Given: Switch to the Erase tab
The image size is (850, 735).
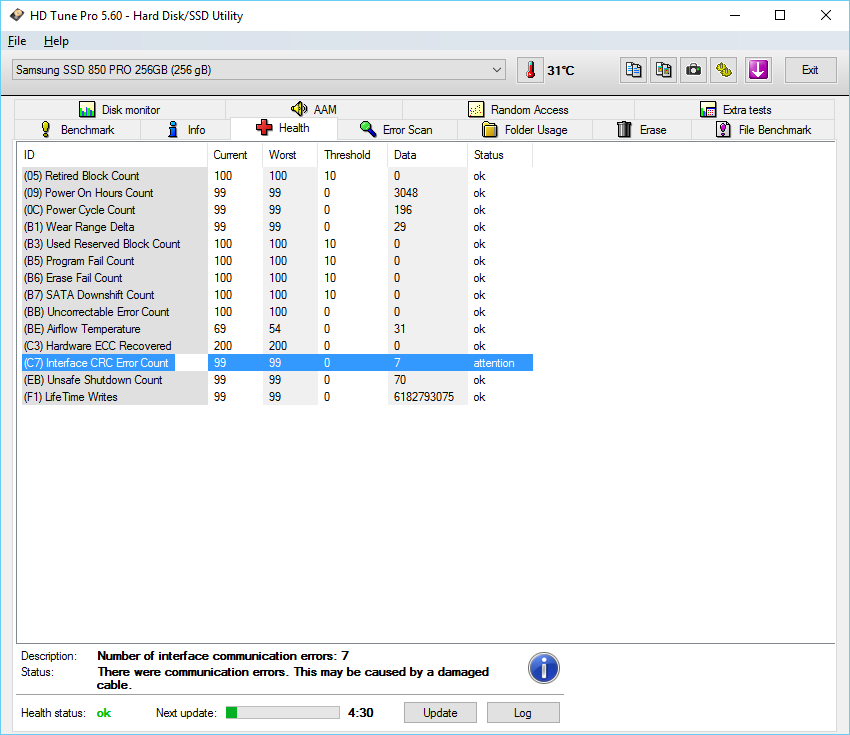Looking at the screenshot, I should tap(642, 130).
